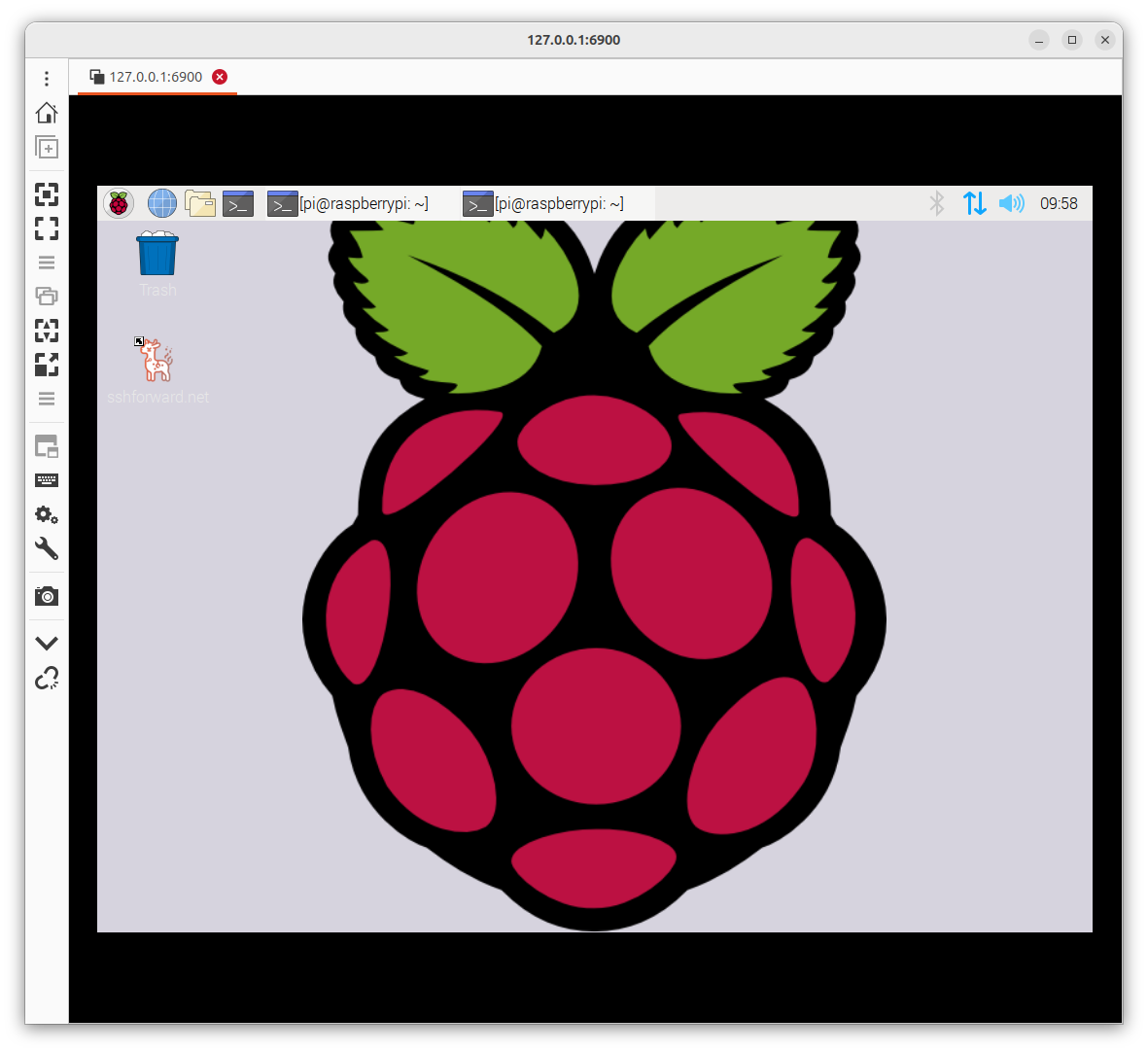Toggle scaled mode in the sidebar

46,364
